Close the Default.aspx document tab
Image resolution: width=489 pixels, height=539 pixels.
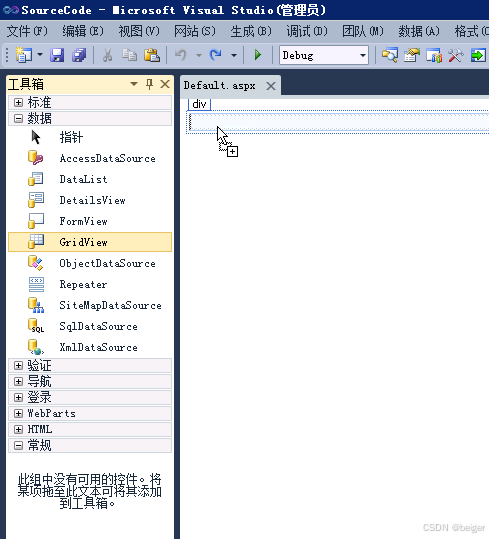[271, 86]
